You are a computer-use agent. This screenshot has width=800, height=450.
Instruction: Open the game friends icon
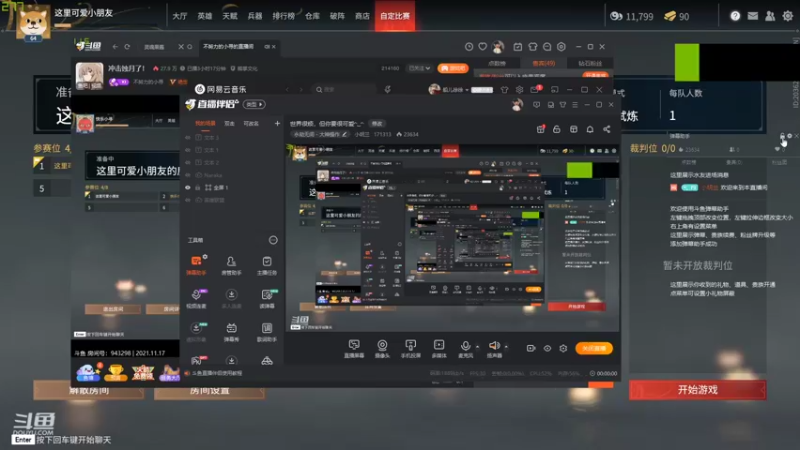pos(770,16)
